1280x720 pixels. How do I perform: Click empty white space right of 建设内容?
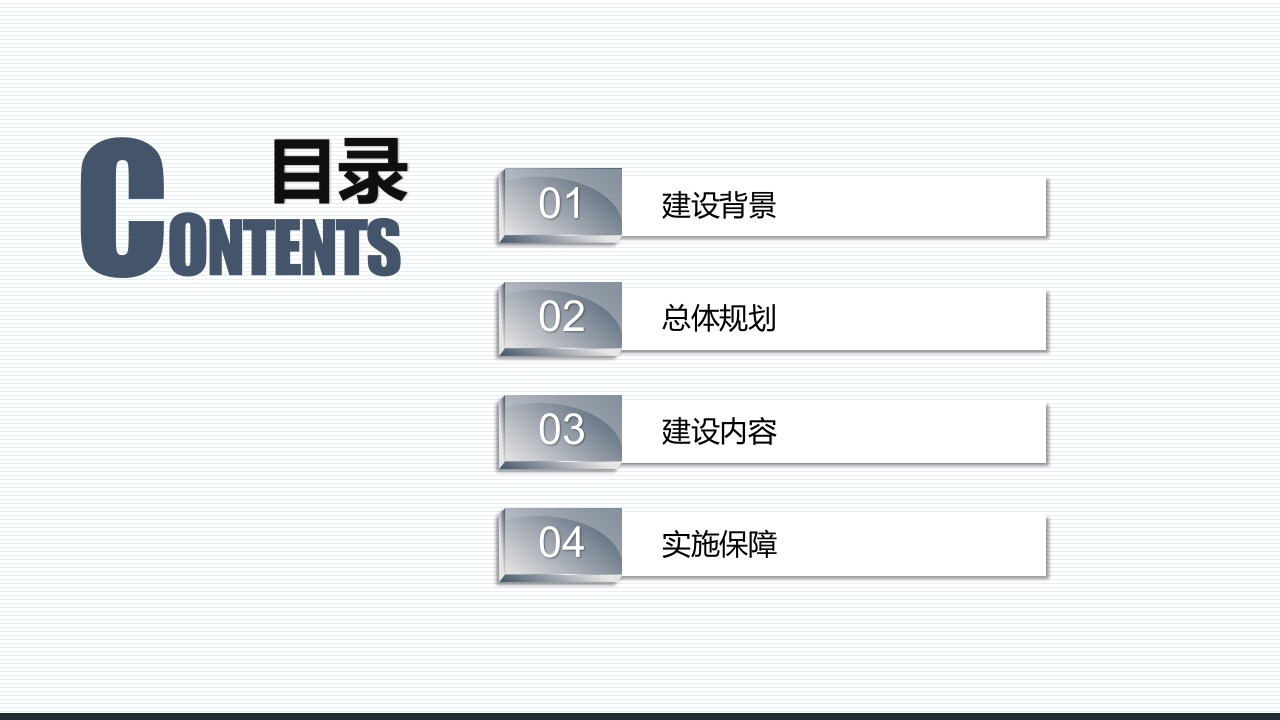[x=910, y=432]
